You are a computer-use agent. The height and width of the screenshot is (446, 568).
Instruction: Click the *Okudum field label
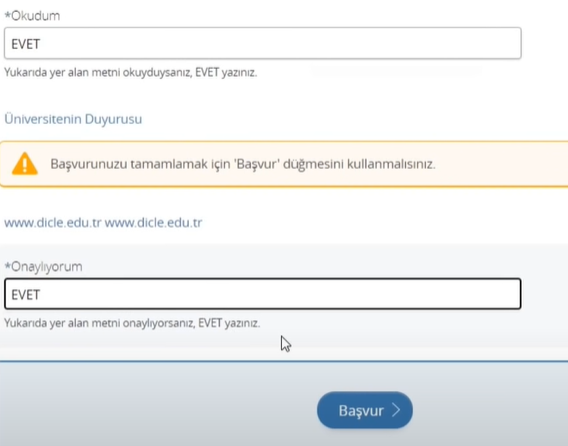coord(32,16)
